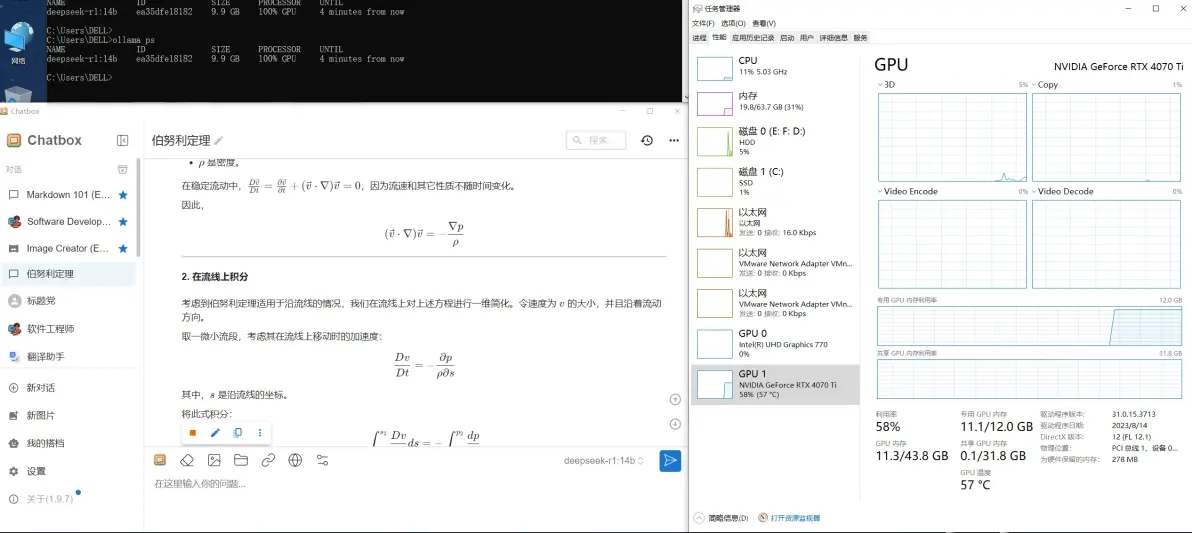Send the message with the blue arrow button
Screen dimensions: 1192x533
tap(670, 460)
